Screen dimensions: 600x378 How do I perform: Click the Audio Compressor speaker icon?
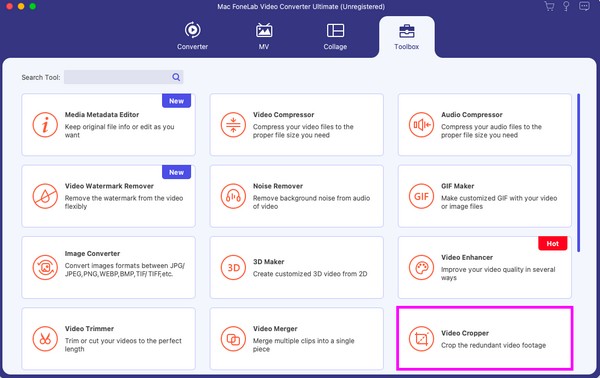point(421,125)
